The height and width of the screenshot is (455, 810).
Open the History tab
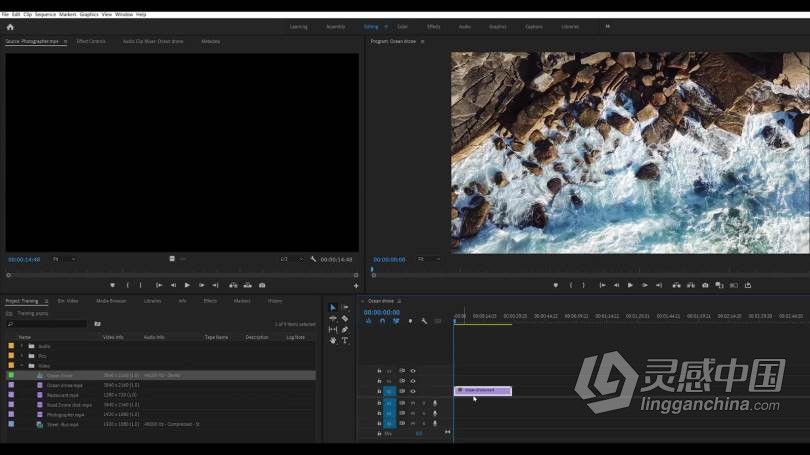275,301
